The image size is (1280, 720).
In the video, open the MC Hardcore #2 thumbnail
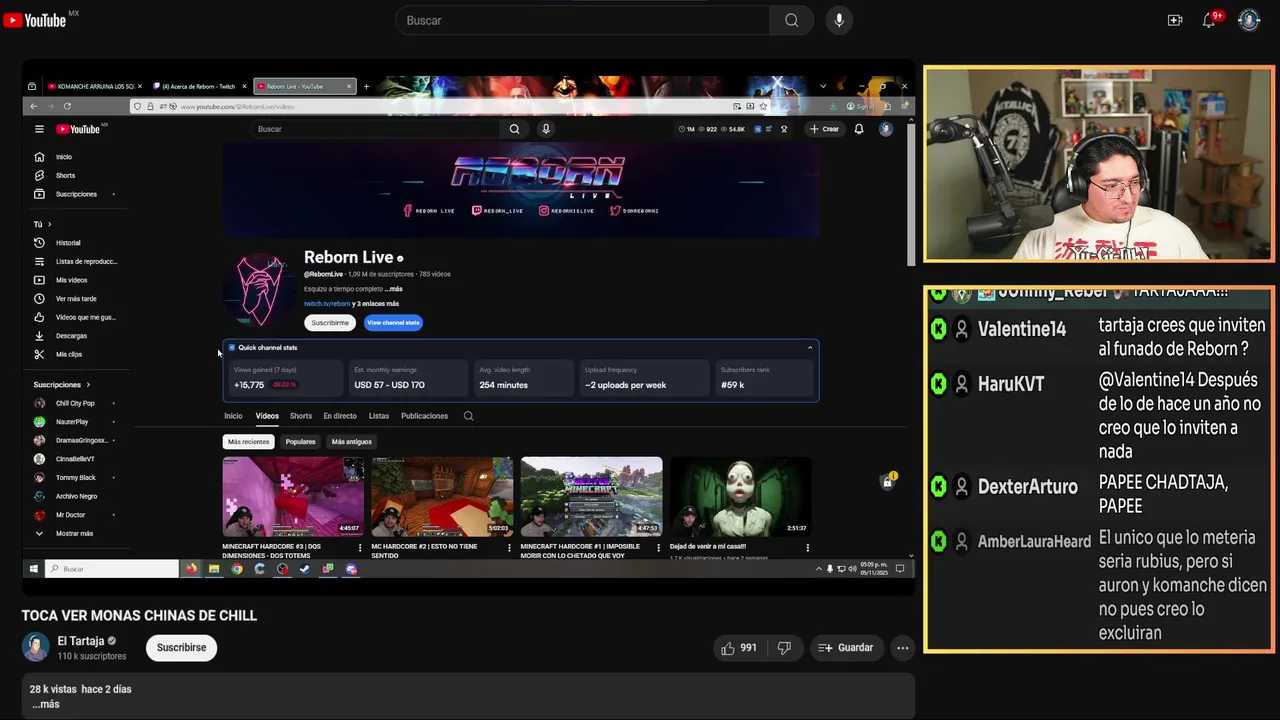click(x=442, y=497)
